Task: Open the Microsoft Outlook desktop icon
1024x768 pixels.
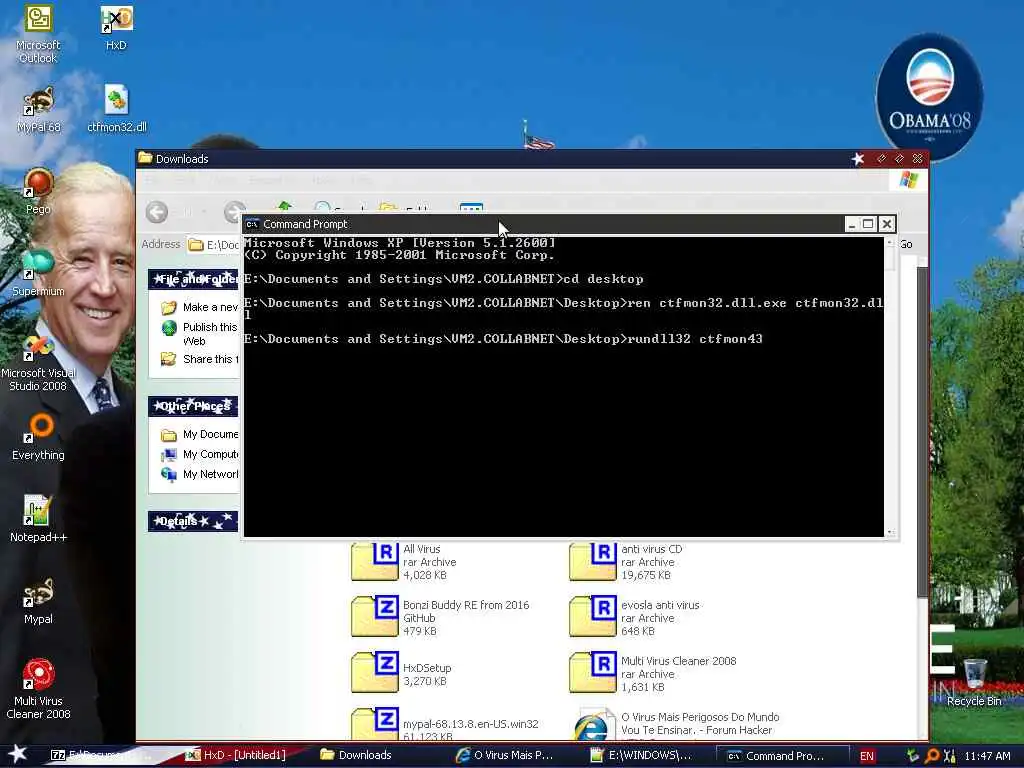Action: (x=38, y=33)
